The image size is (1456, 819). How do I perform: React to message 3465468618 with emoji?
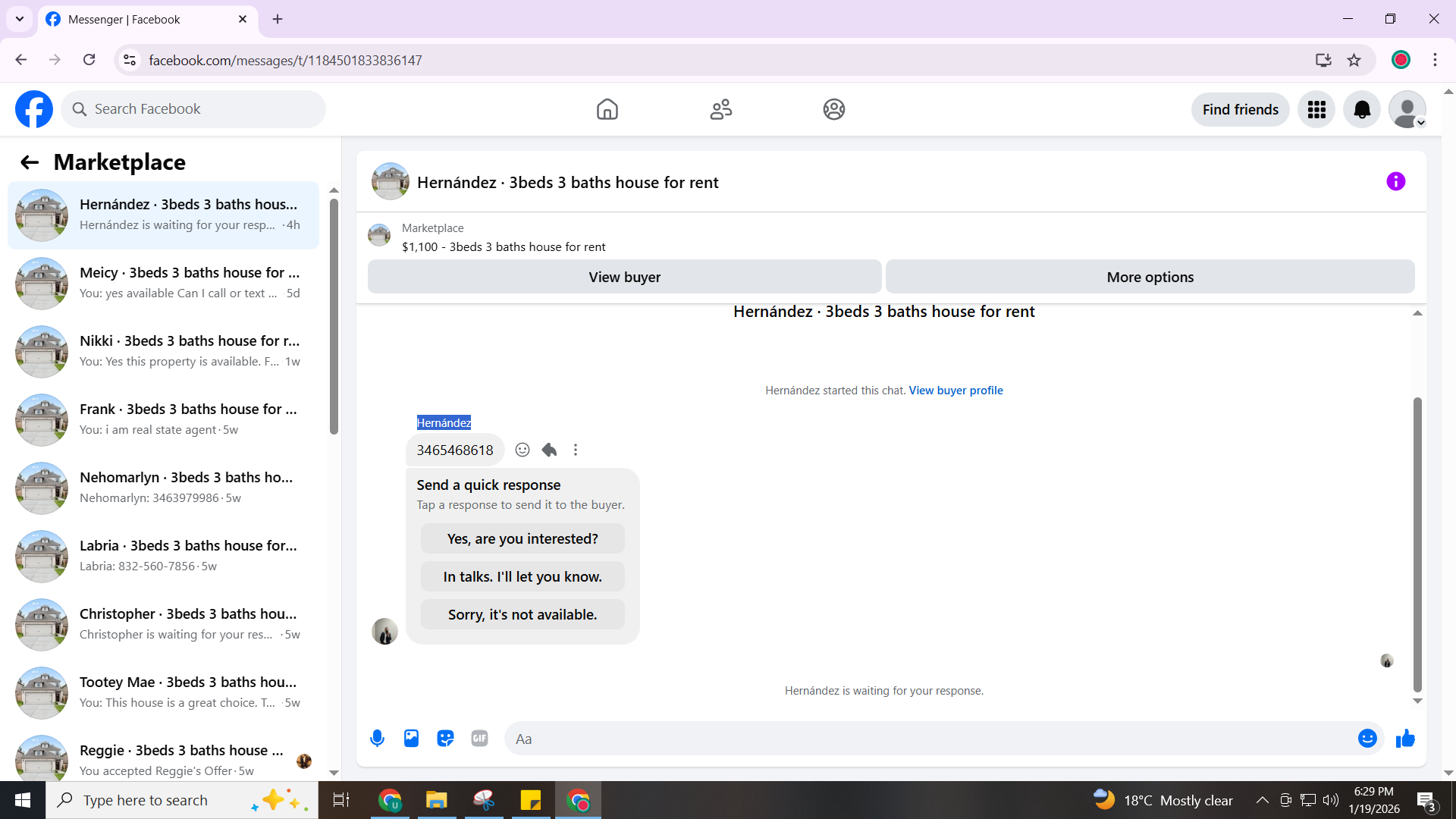522,450
